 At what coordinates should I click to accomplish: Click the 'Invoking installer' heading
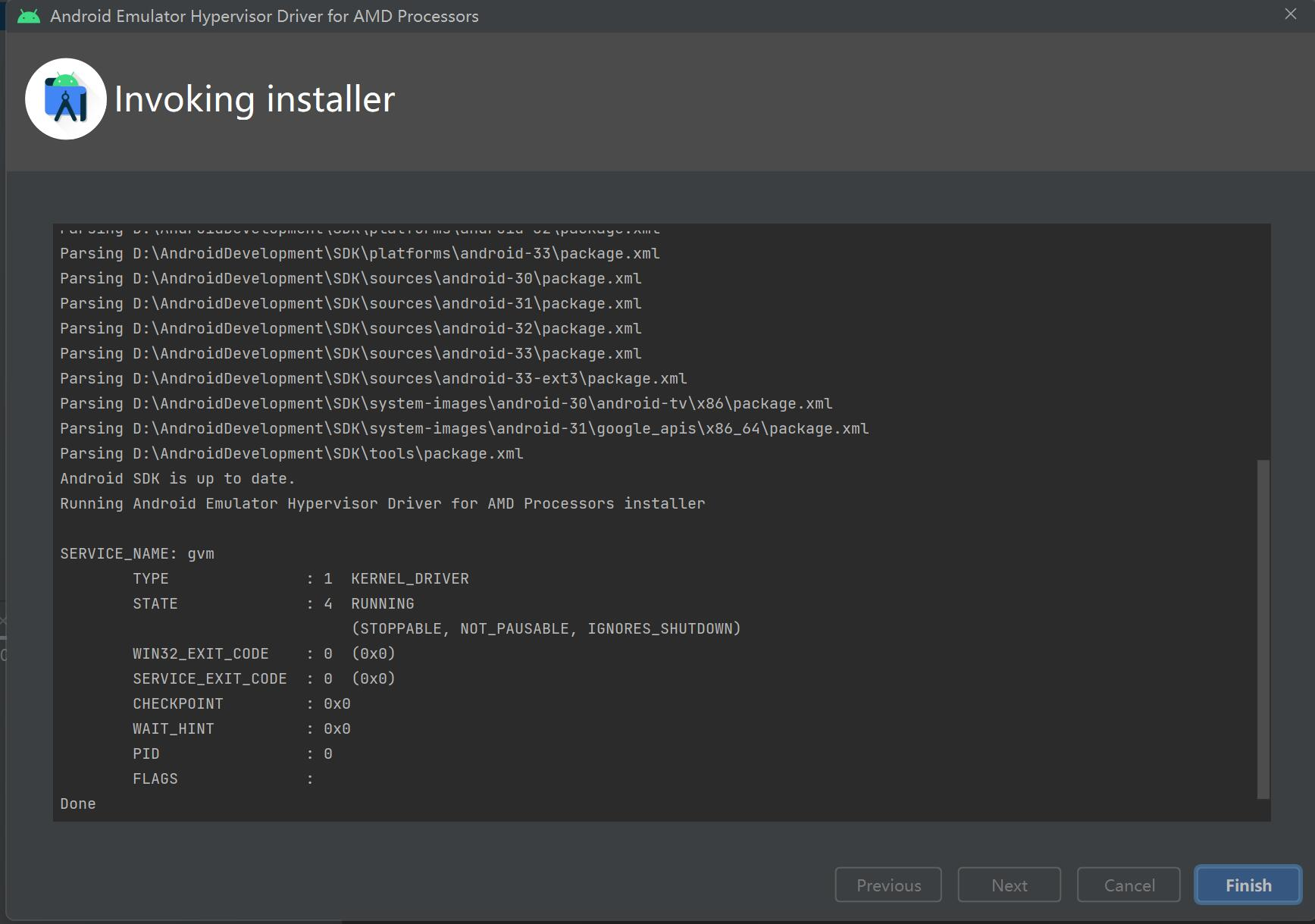(255, 99)
